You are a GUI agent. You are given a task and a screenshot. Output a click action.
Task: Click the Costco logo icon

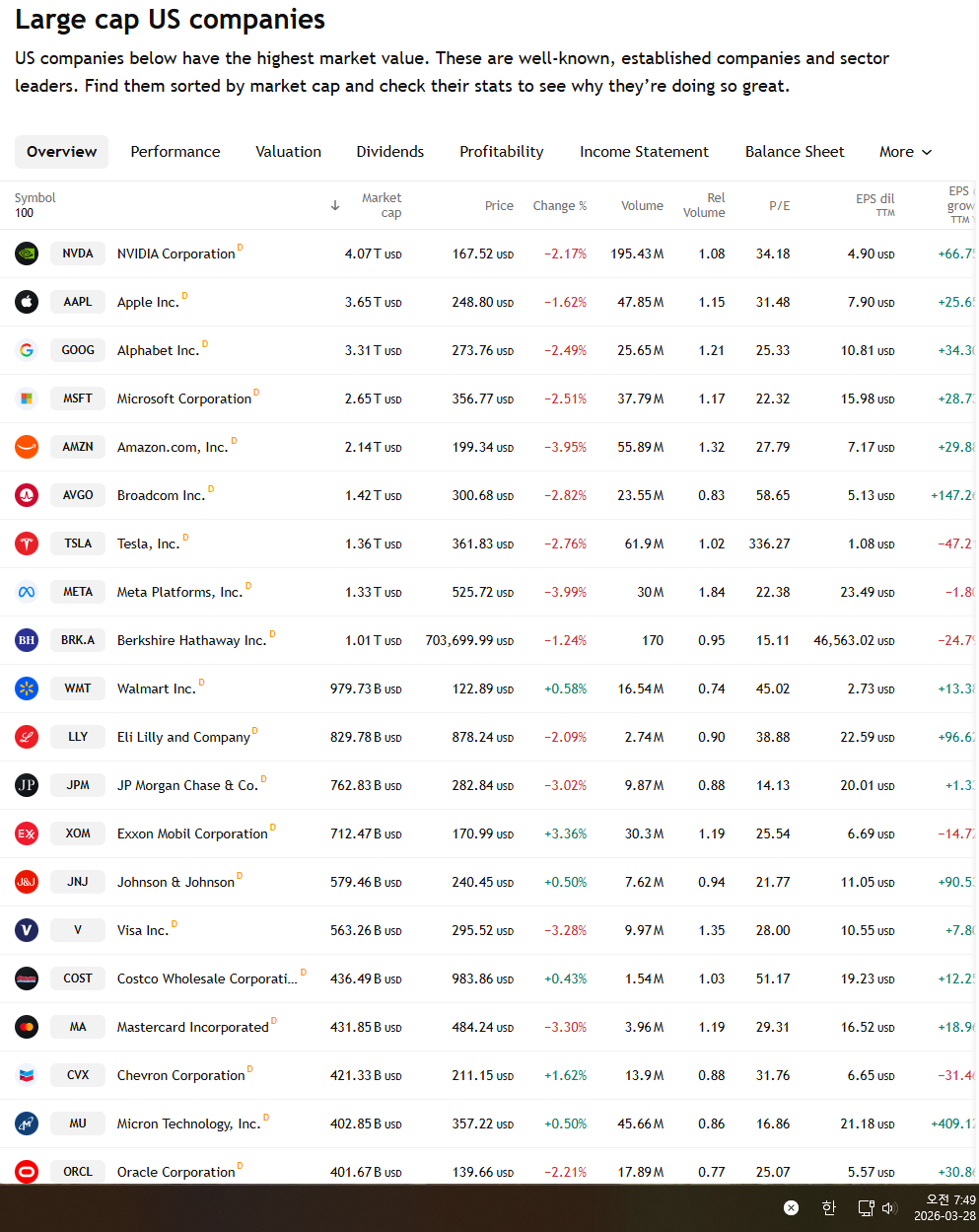tap(27, 978)
